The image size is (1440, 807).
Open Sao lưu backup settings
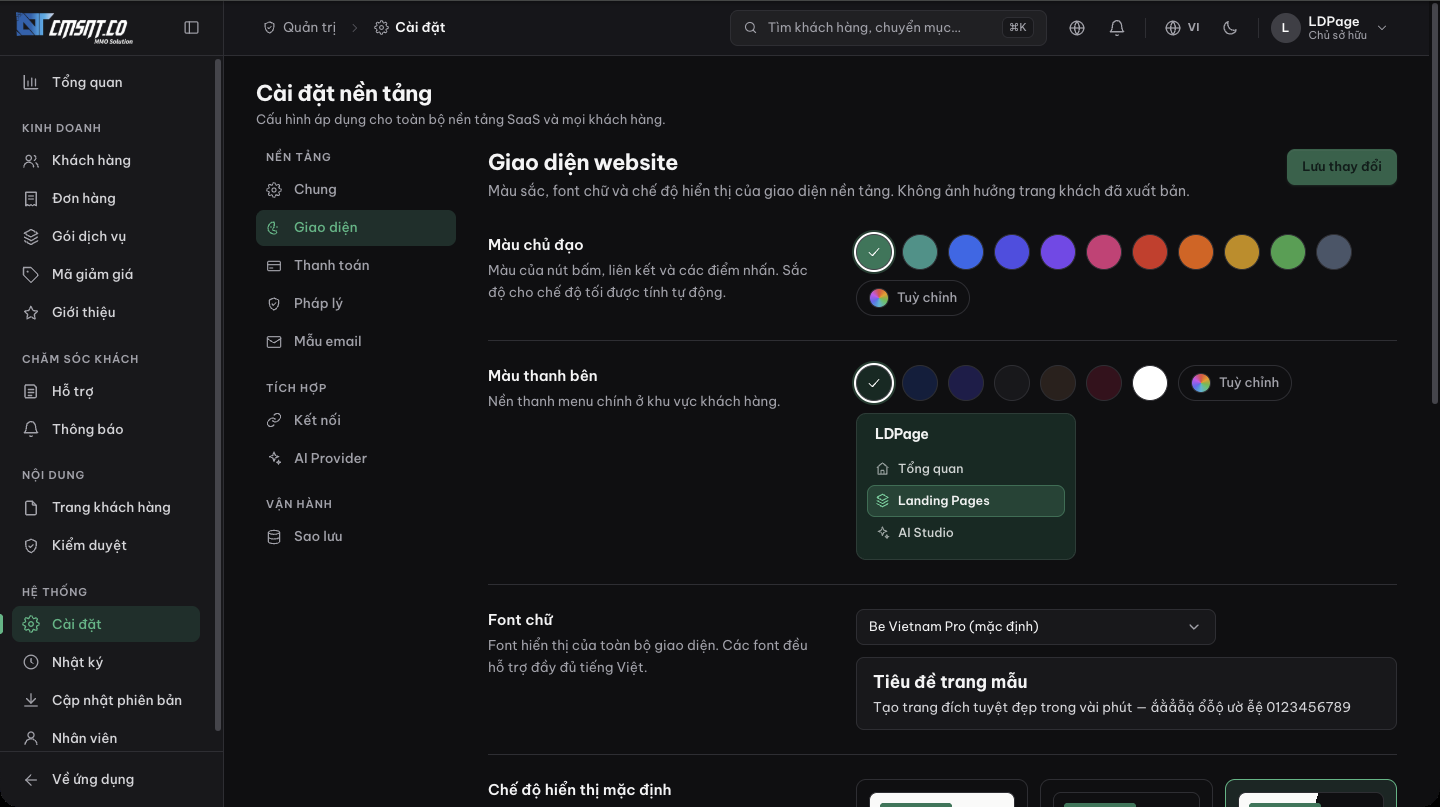(356, 536)
